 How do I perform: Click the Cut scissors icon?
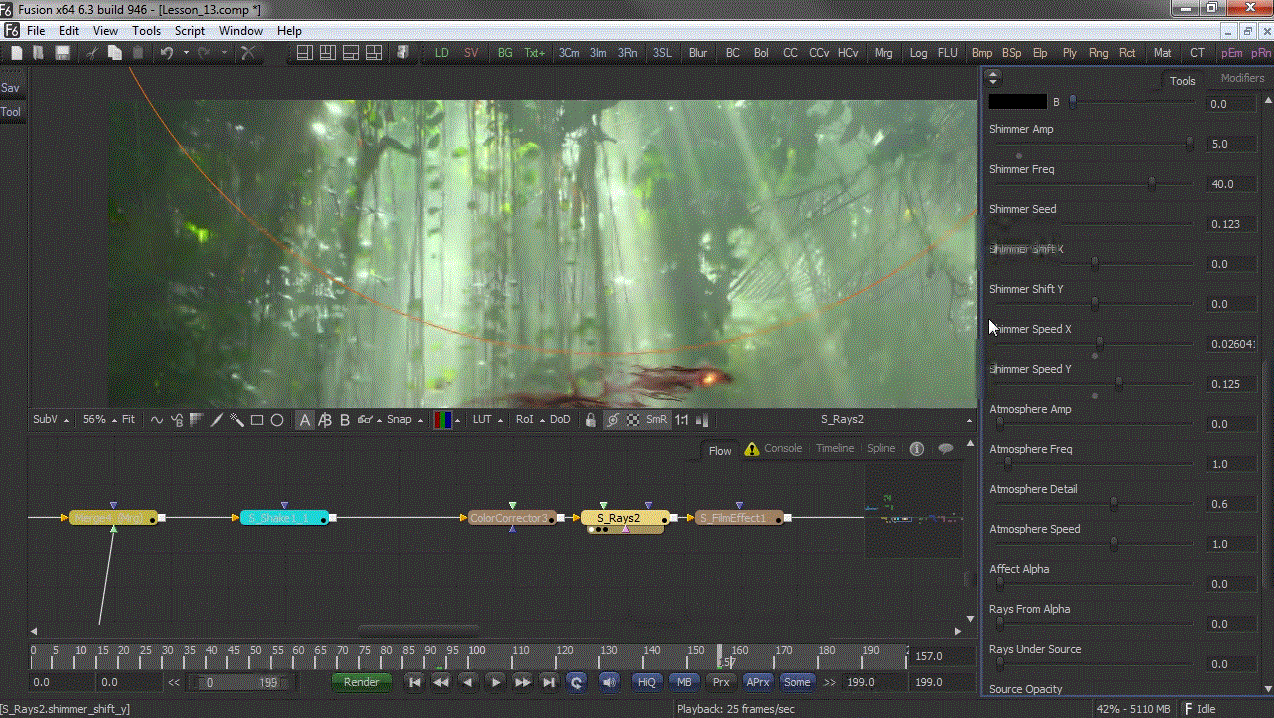(x=92, y=53)
